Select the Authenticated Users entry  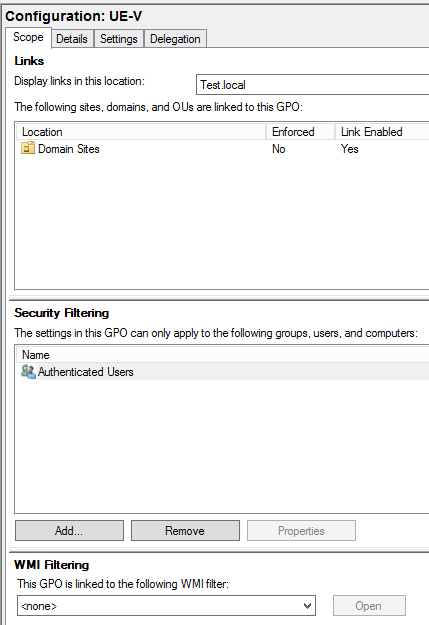point(222,371)
